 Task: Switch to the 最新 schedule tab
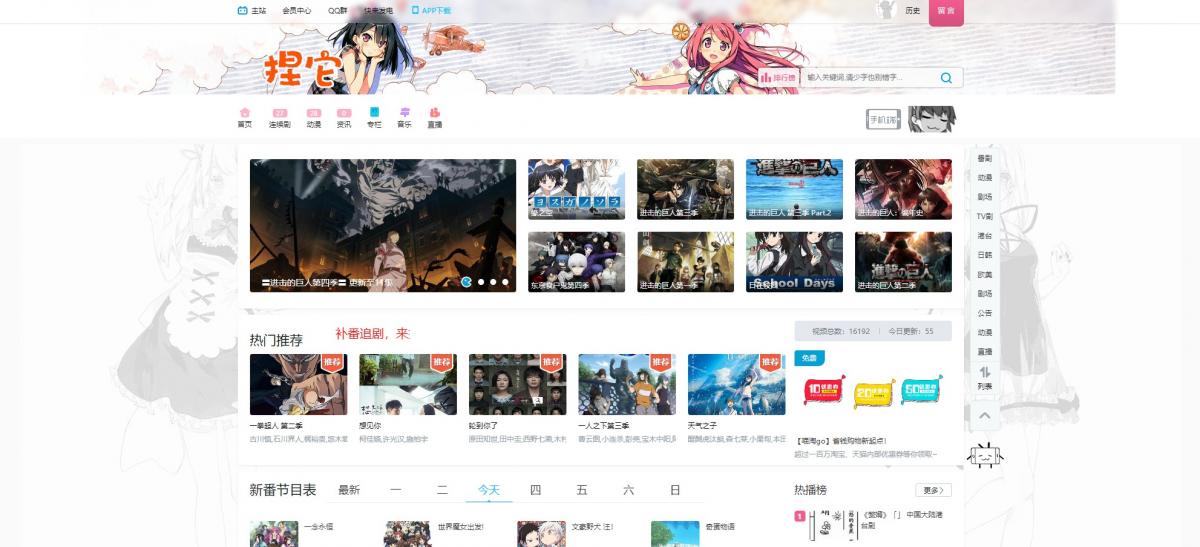tap(349, 490)
